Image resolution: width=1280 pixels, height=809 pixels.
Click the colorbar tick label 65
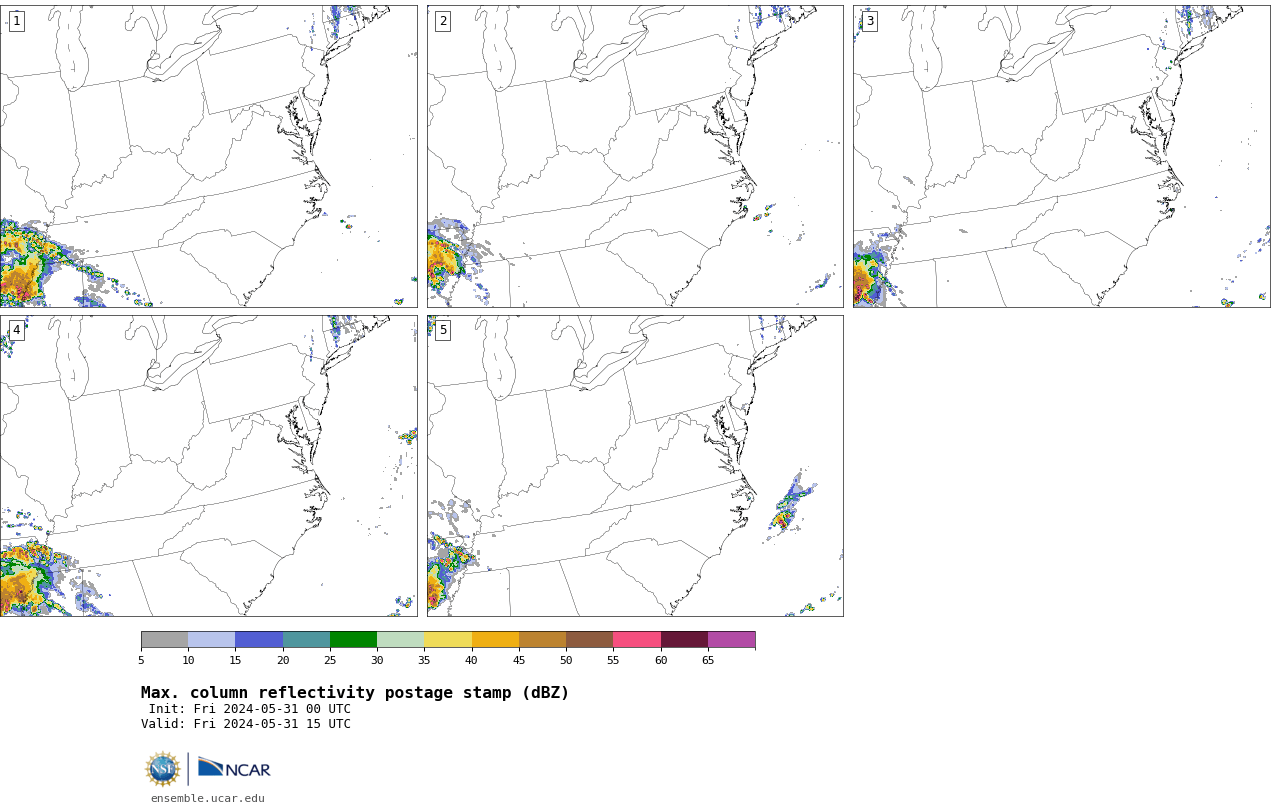point(708,660)
